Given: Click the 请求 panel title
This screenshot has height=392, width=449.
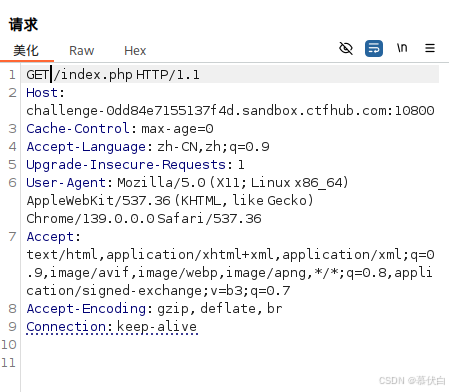Looking at the screenshot, I should coord(23,25).
